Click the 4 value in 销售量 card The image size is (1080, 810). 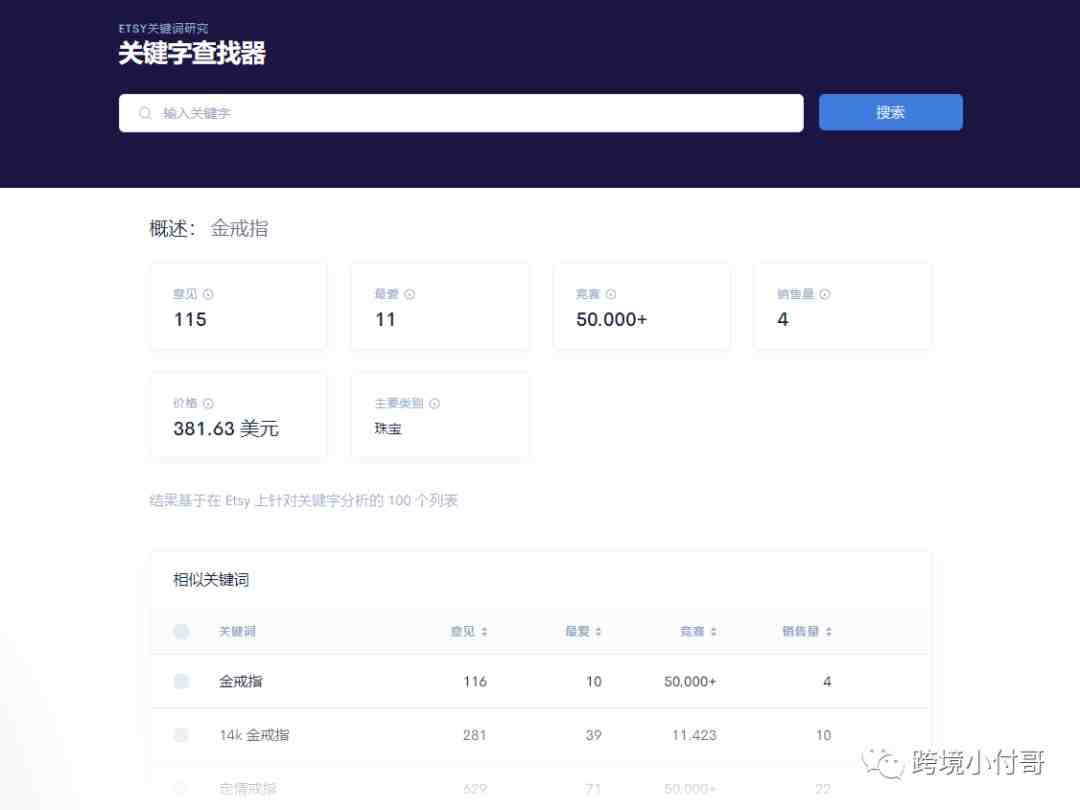pyautogui.click(x=783, y=320)
